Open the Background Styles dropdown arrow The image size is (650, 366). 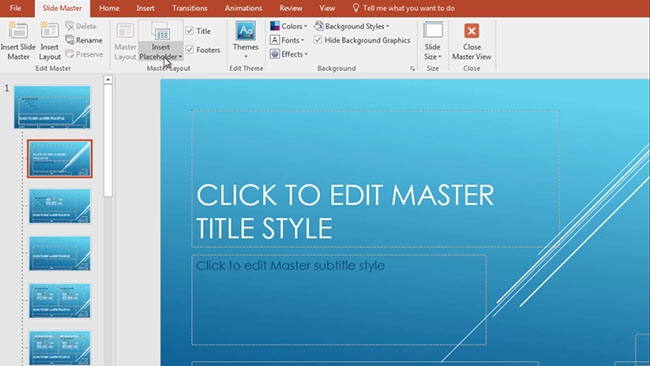pos(388,27)
